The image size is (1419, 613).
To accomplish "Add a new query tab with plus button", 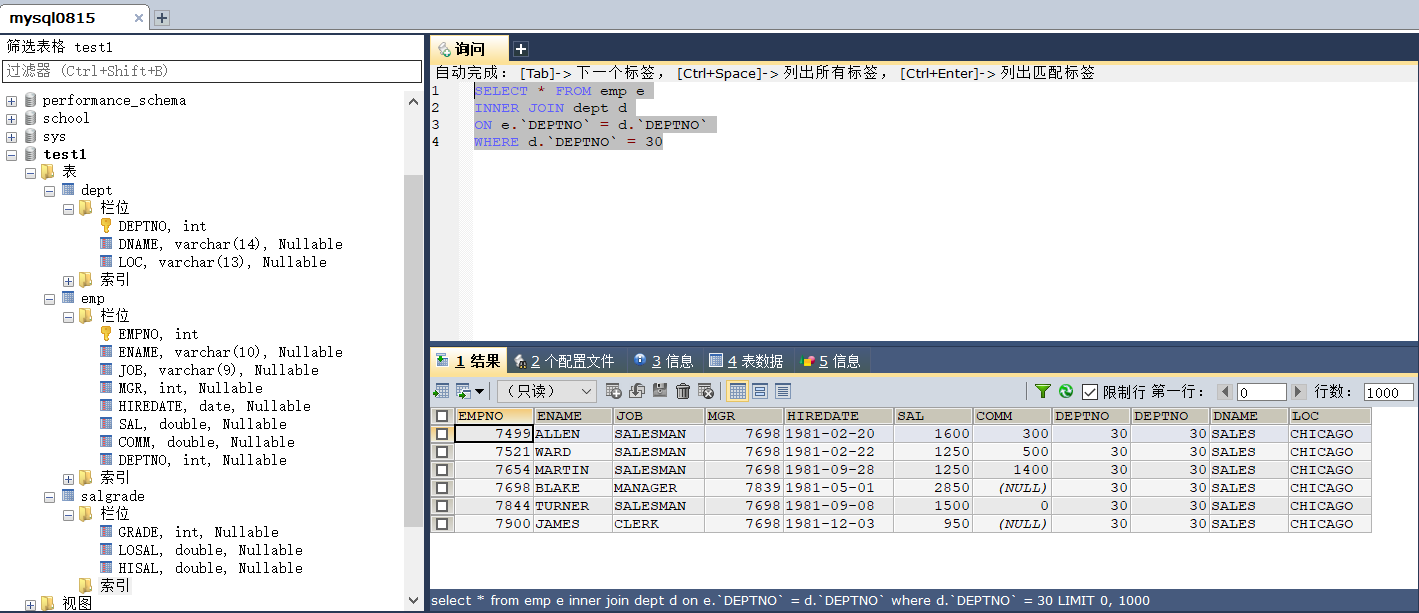I will click(x=521, y=49).
